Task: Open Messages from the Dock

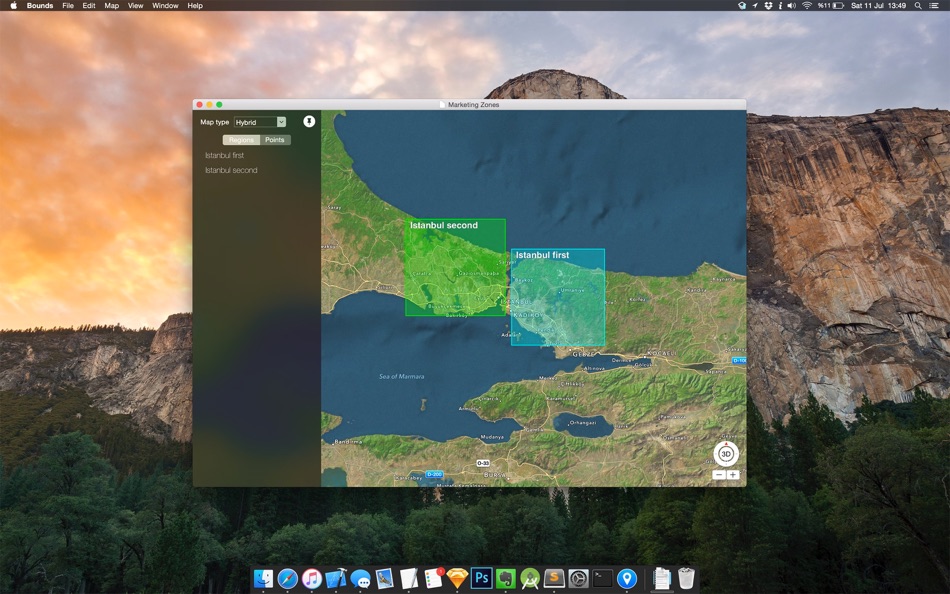Action: click(x=360, y=578)
